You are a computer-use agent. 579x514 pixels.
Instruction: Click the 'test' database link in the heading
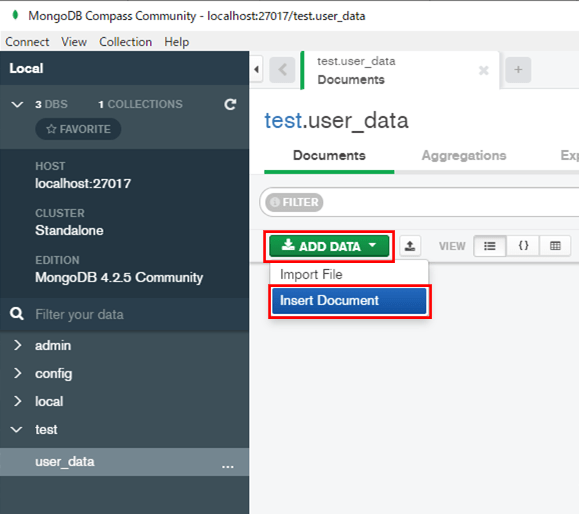[x=283, y=120]
